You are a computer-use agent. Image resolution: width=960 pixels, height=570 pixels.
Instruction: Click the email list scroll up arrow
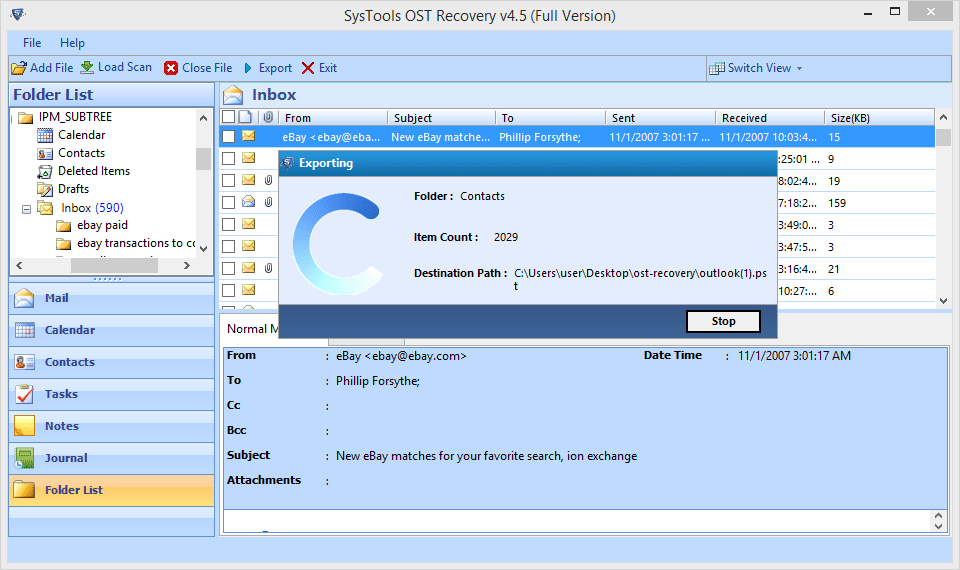[x=943, y=117]
